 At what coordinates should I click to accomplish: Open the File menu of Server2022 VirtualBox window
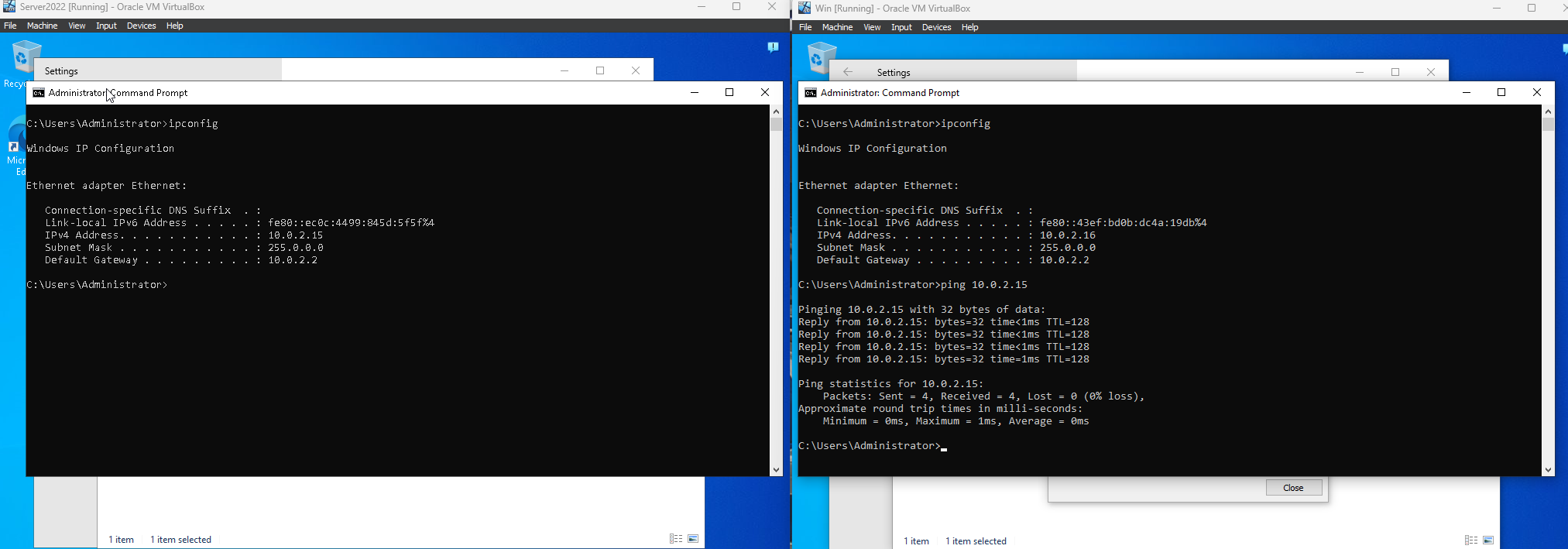coord(10,26)
